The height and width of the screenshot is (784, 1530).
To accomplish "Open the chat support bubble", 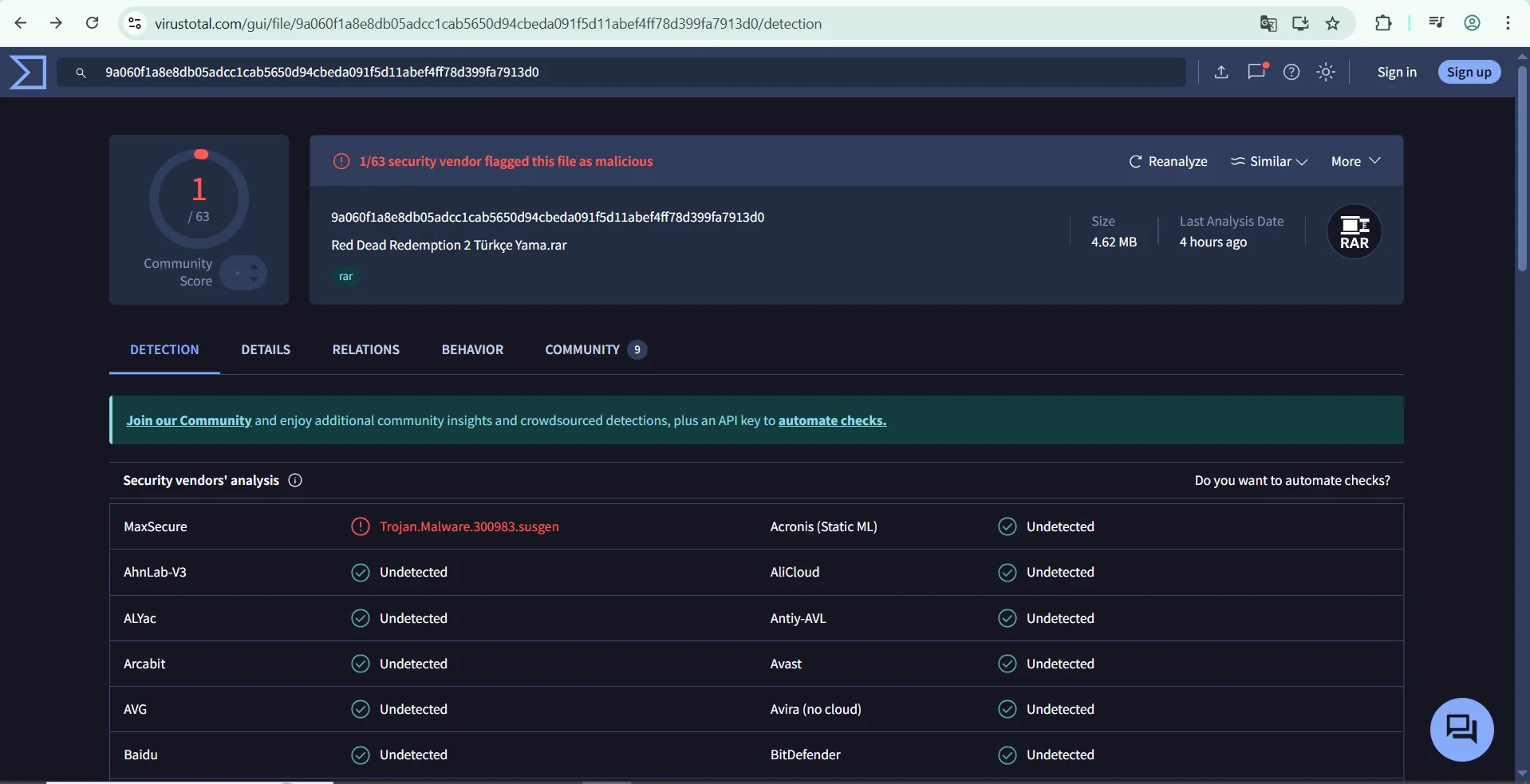I will 1462,730.
